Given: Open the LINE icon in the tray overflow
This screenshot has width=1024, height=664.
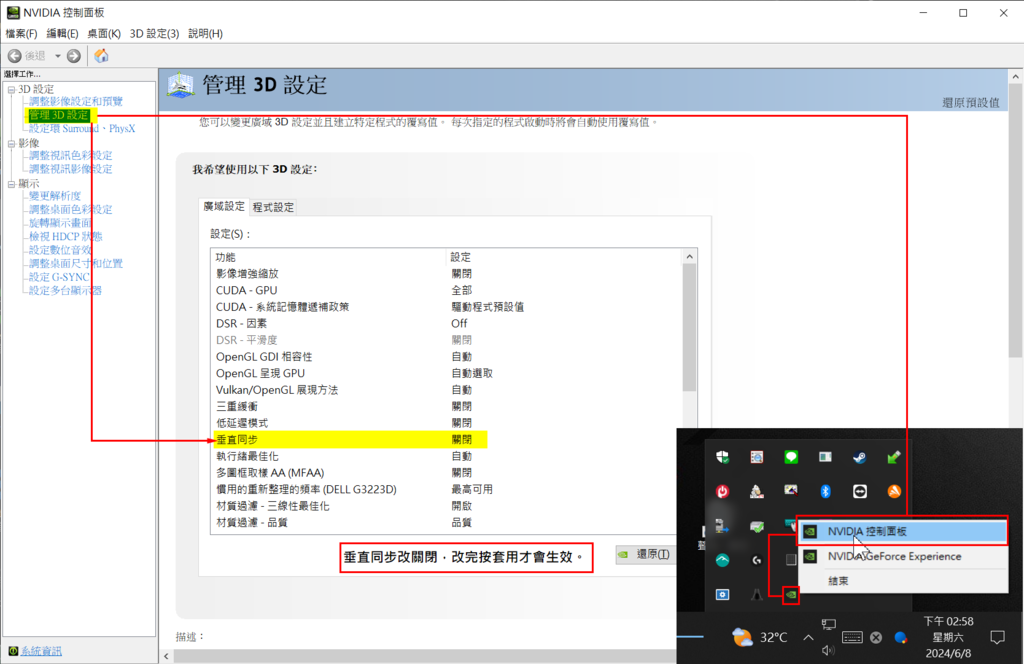Looking at the screenshot, I should 791,458.
